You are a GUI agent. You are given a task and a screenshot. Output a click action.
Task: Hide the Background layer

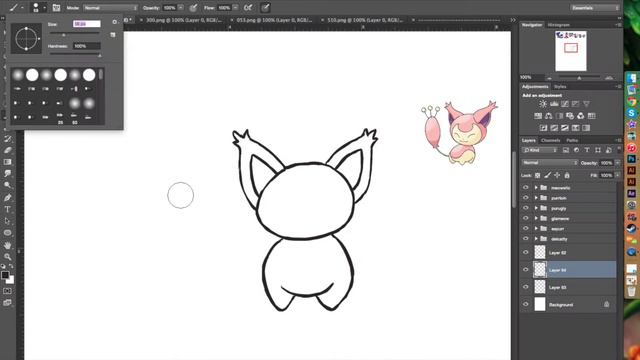click(x=526, y=304)
